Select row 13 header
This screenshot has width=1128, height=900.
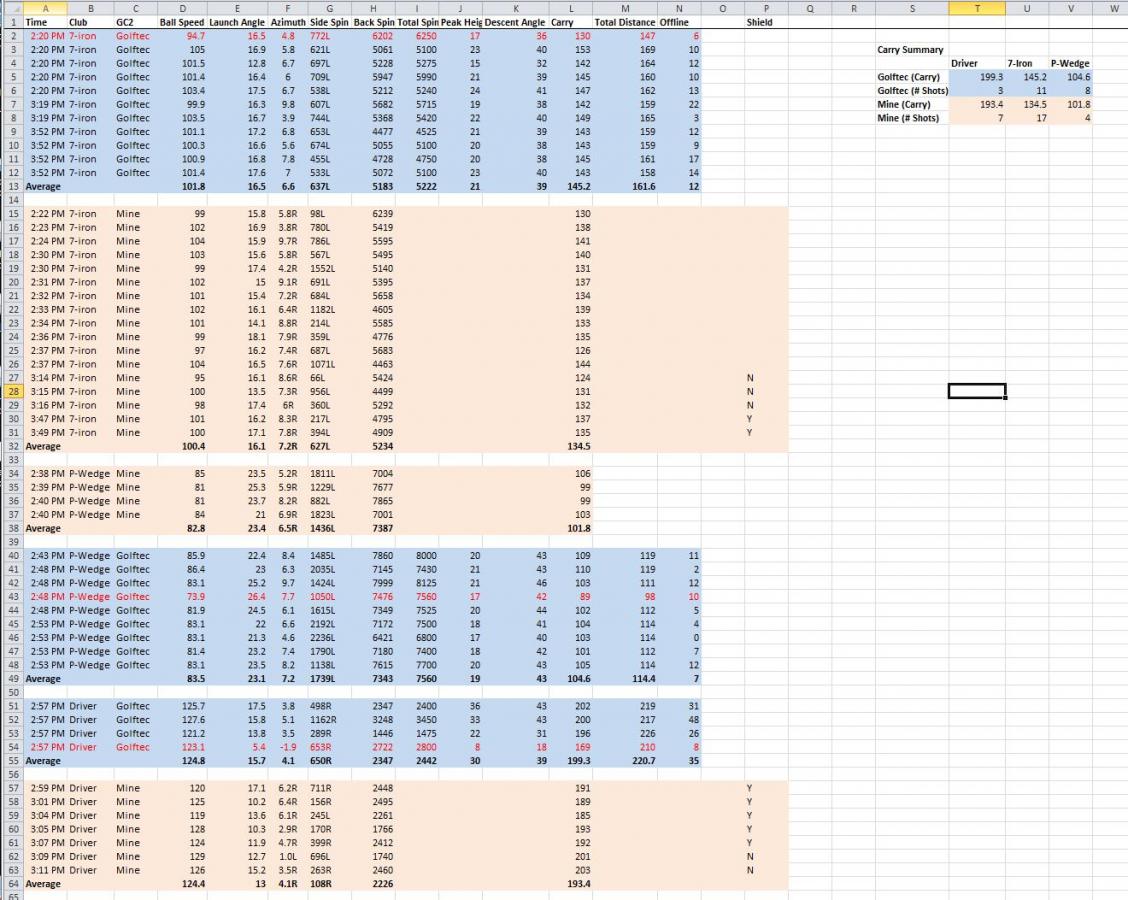[12, 186]
